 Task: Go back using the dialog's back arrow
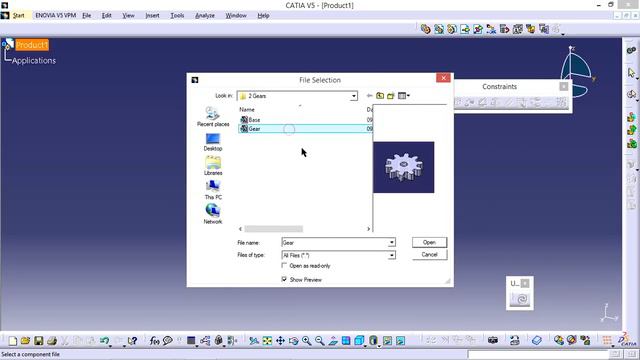(x=369, y=96)
